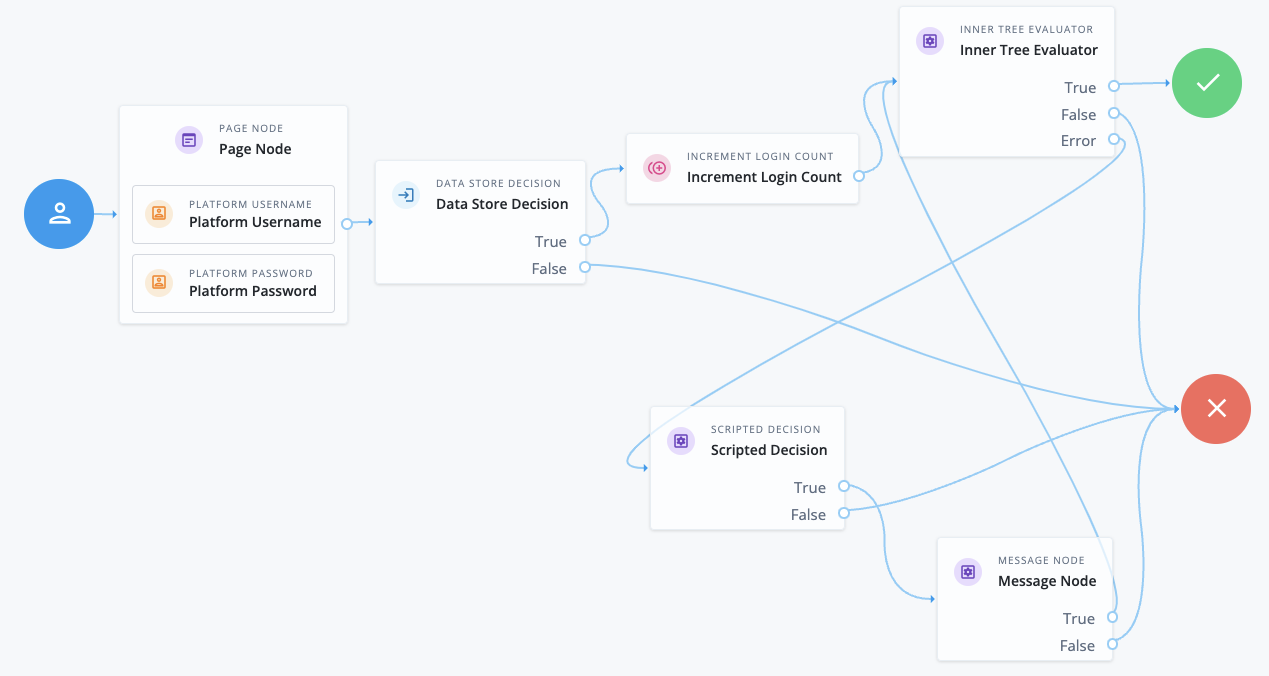Click the green success checkmark node

[1206, 83]
